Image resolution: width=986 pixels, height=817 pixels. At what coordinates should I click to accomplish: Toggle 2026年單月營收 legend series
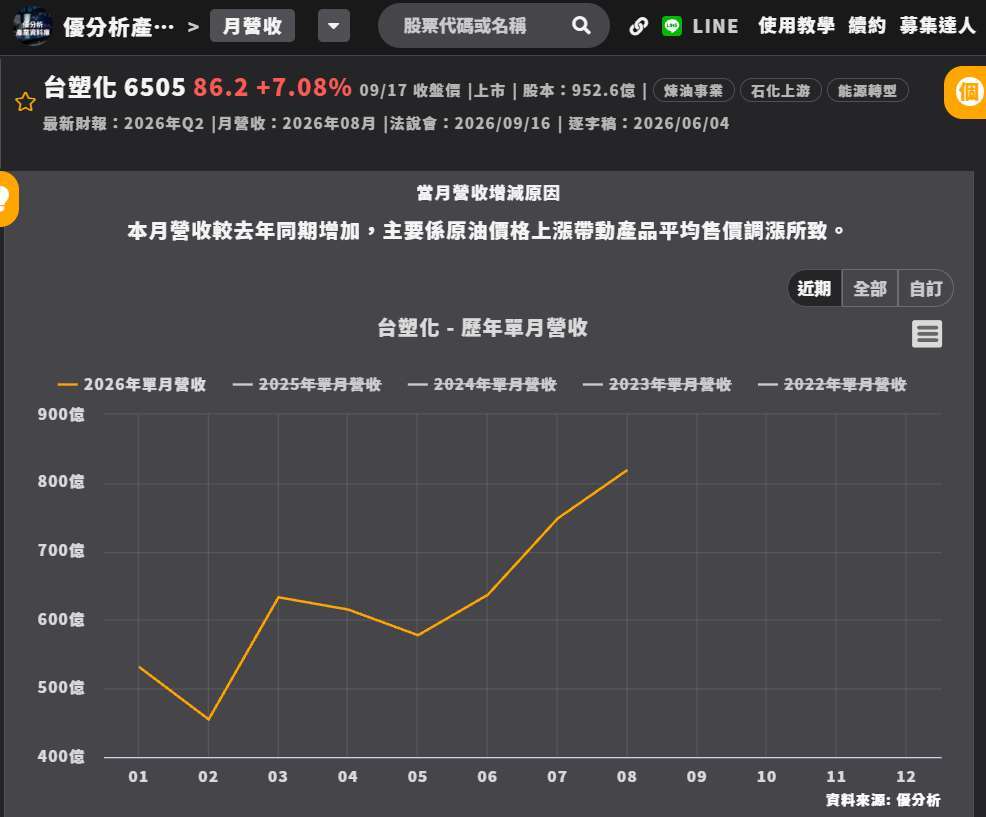pos(131,384)
